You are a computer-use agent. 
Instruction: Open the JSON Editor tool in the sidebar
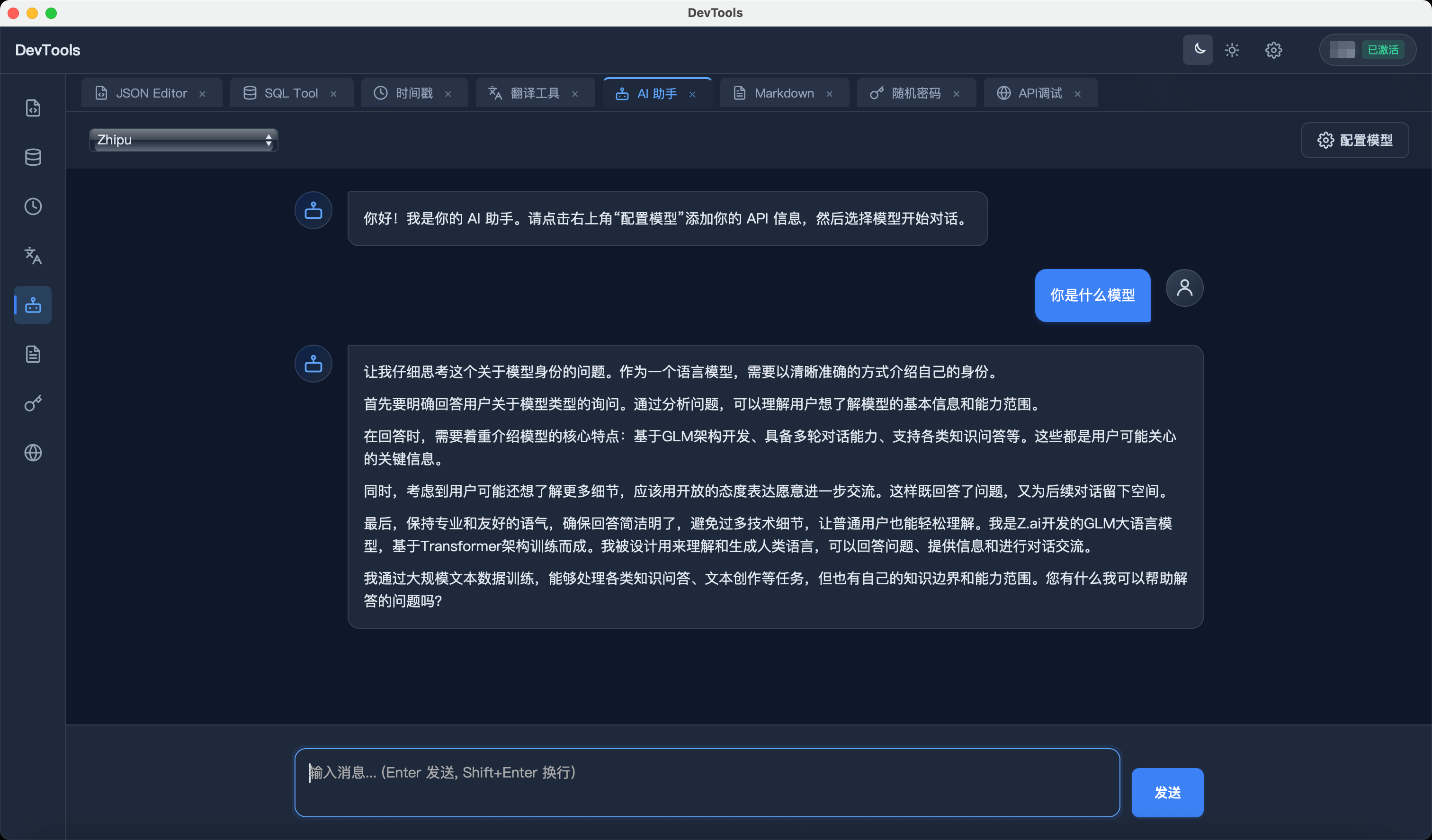pyautogui.click(x=32, y=108)
